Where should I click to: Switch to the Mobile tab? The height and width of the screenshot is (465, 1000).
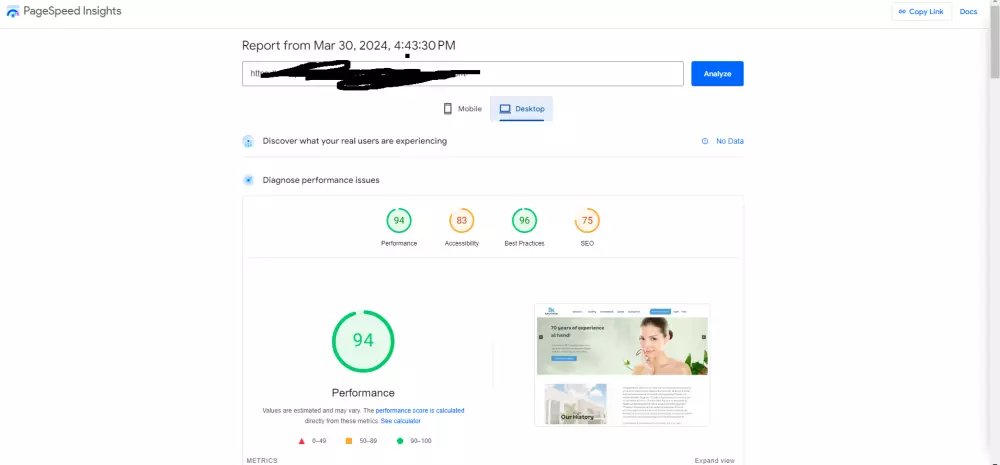pos(462,108)
